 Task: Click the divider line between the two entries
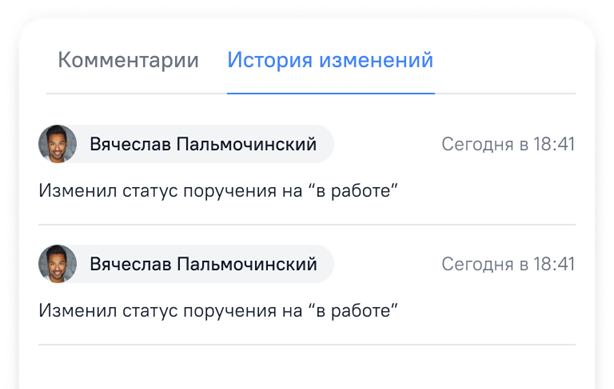tap(307, 224)
